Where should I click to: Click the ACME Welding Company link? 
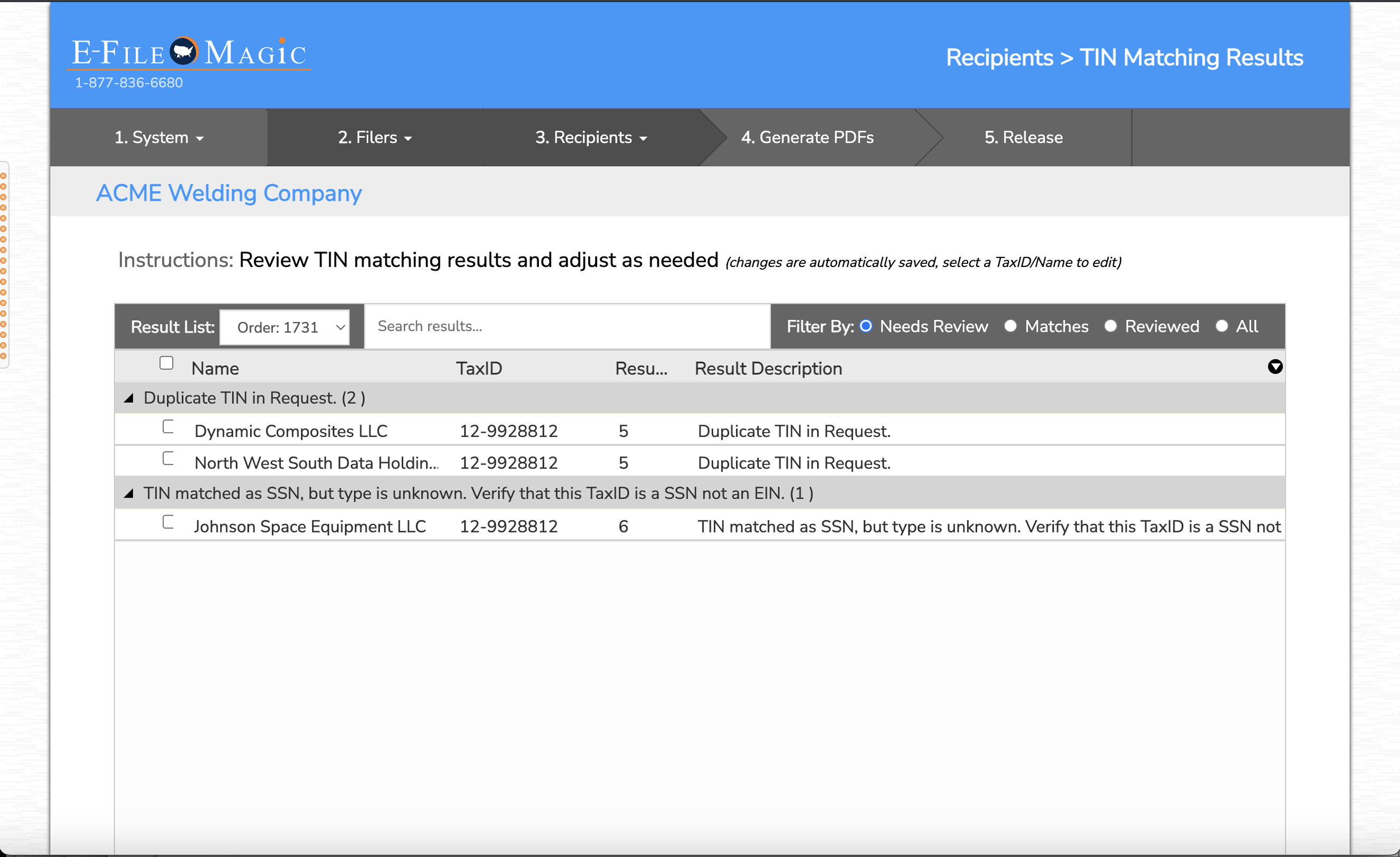pos(229,193)
